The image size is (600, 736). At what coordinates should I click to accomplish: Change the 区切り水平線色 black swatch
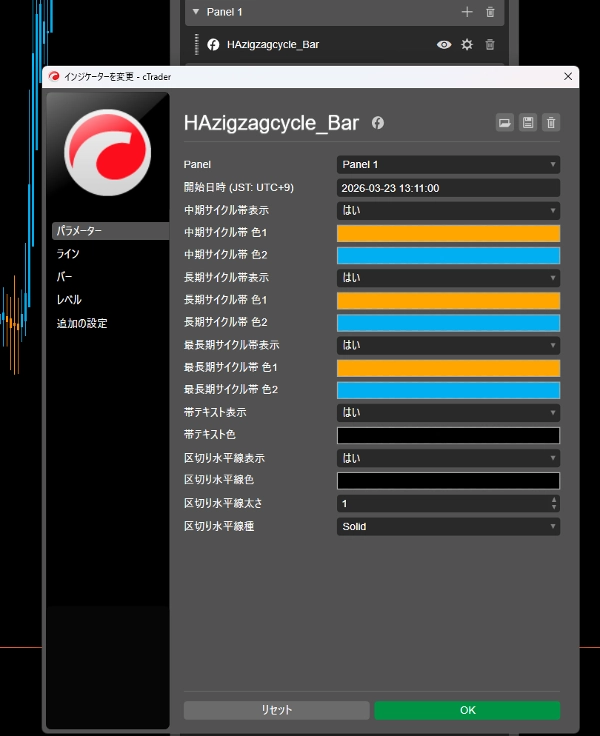click(x=448, y=481)
